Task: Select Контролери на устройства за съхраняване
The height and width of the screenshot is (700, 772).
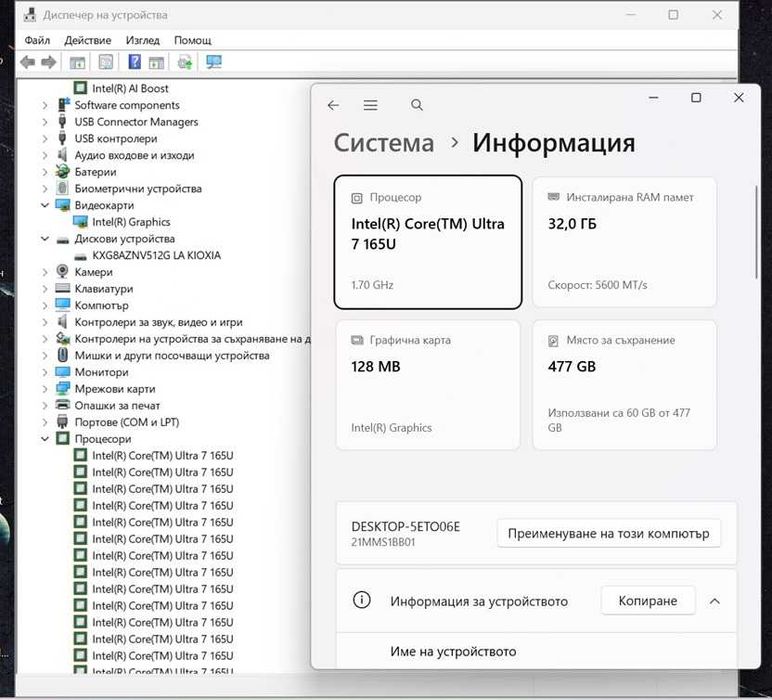Action: tap(192, 339)
